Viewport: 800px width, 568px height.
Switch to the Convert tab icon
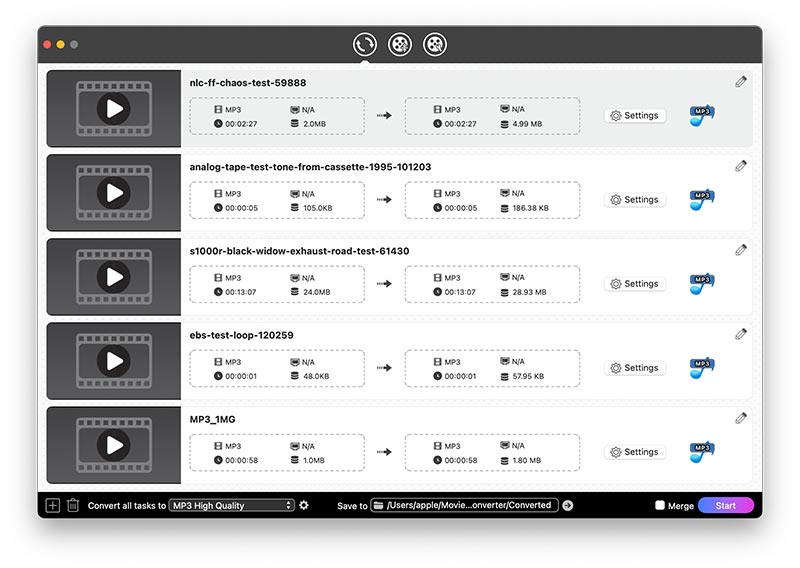click(x=365, y=44)
